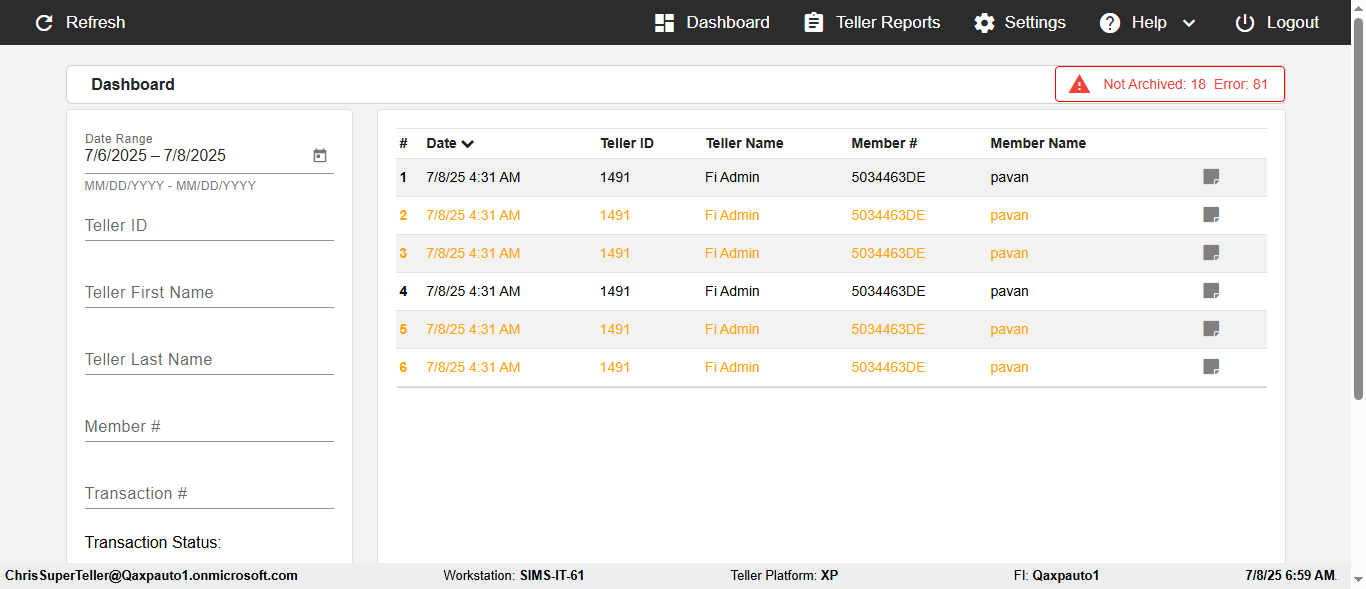The height and width of the screenshot is (589, 1366).
Task: Sort by Member # column header
Action: pyautogui.click(x=884, y=143)
